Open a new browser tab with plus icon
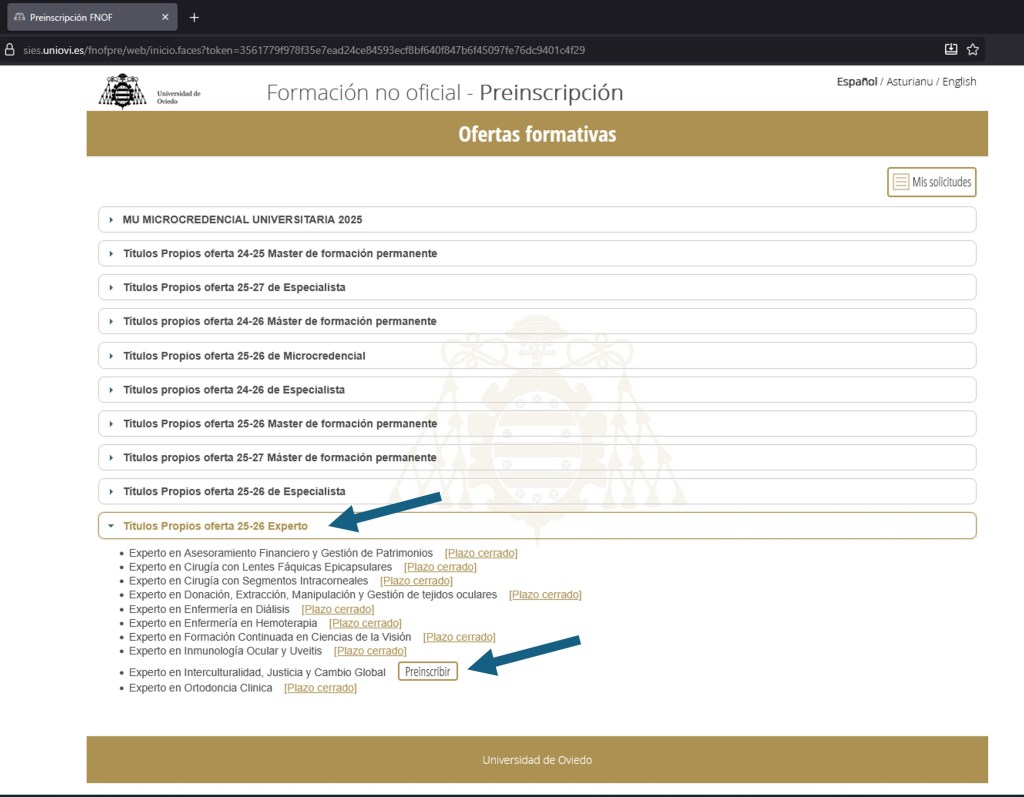Viewport: 1024px width, 797px height. point(194,17)
